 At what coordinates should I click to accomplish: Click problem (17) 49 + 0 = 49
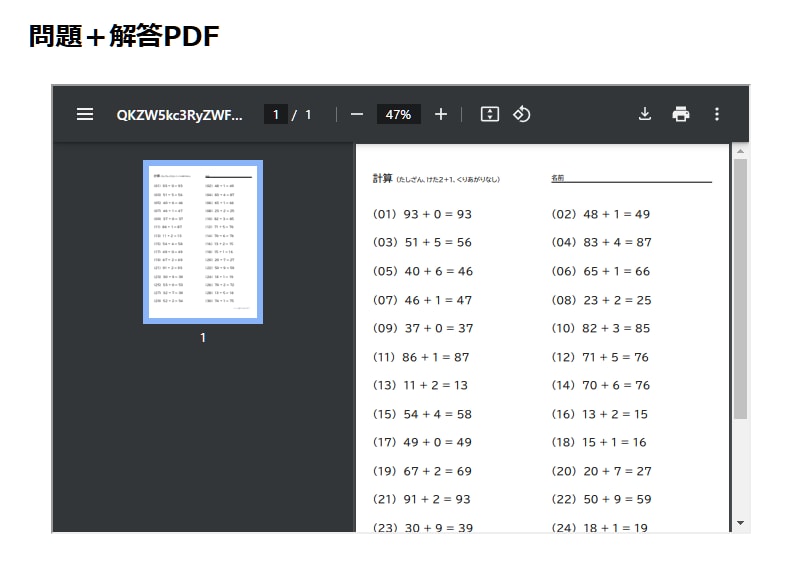(422, 442)
